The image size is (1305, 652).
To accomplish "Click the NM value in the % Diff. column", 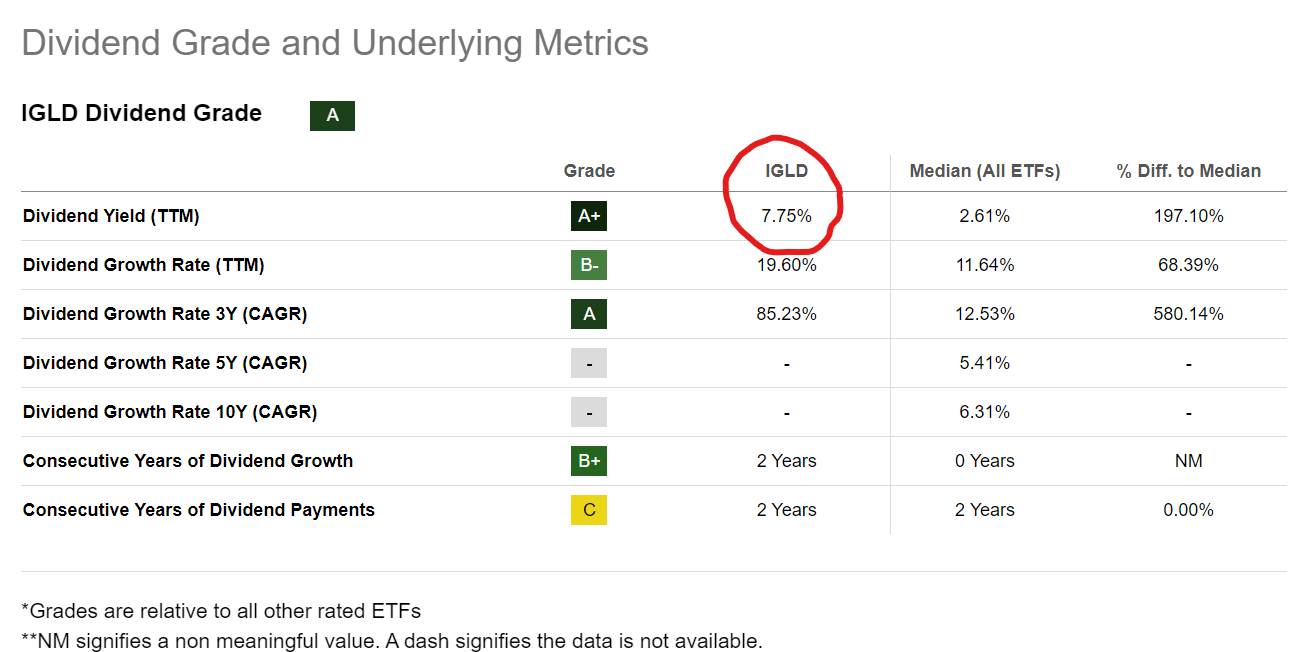I will coord(1188,461).
